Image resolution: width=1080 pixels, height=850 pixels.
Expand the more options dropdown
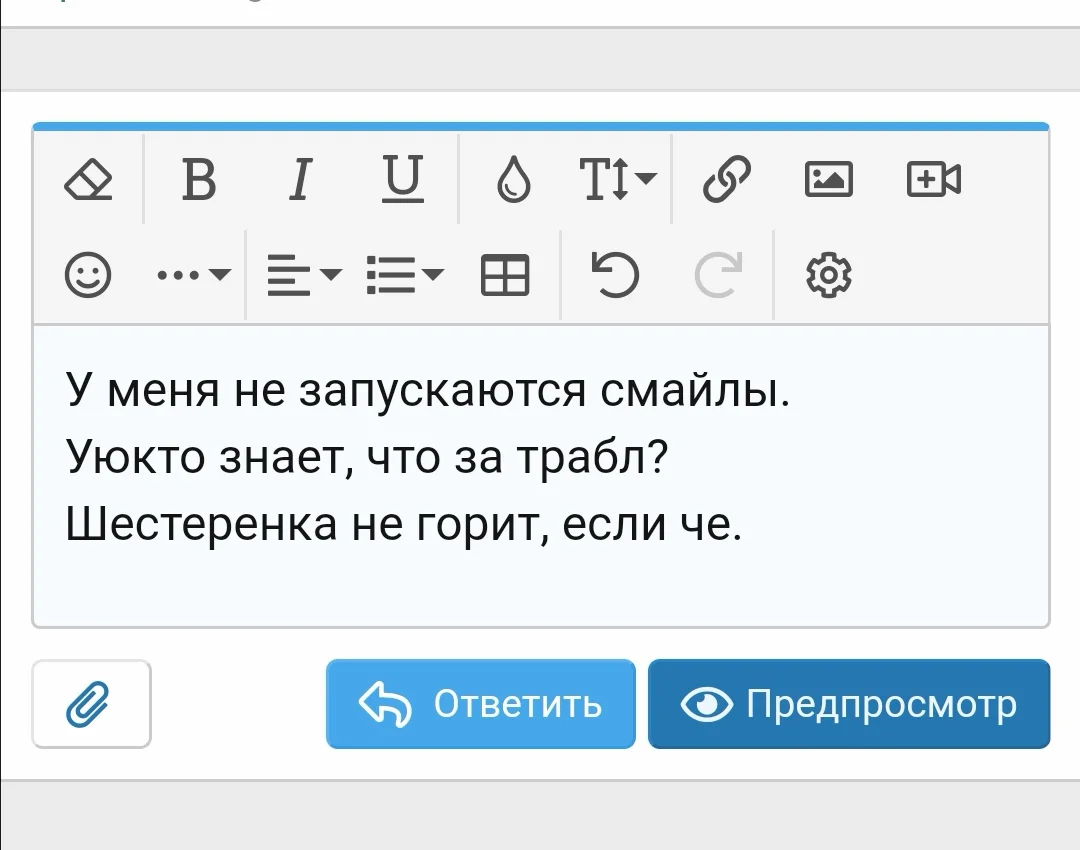[x=190, y=275]
